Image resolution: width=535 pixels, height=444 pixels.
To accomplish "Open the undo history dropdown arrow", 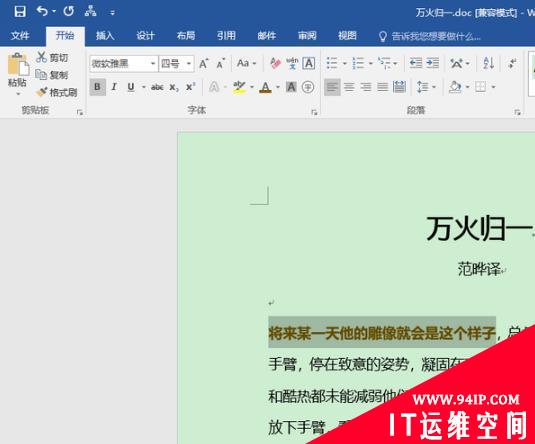I will (54, 12).
